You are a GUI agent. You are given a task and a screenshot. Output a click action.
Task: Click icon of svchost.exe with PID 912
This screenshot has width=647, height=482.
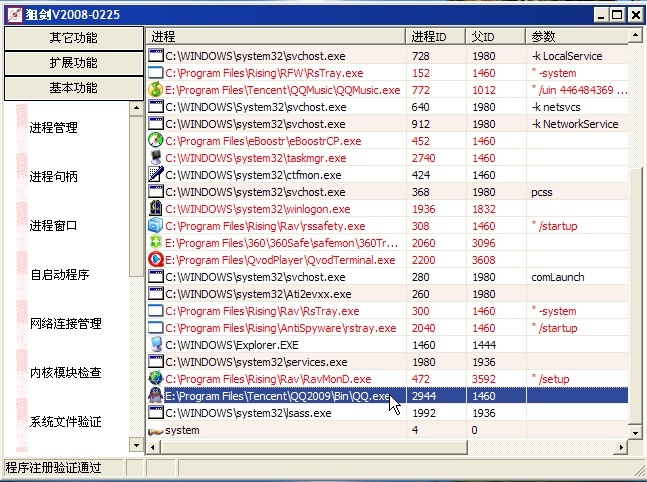pyautogui.click(x=156, y=124)
